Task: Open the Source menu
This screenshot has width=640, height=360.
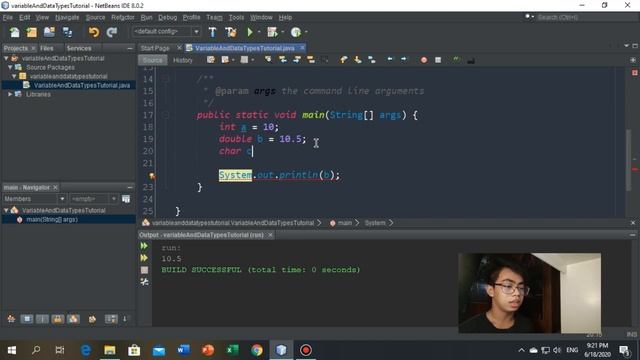Action: (95, 17)
